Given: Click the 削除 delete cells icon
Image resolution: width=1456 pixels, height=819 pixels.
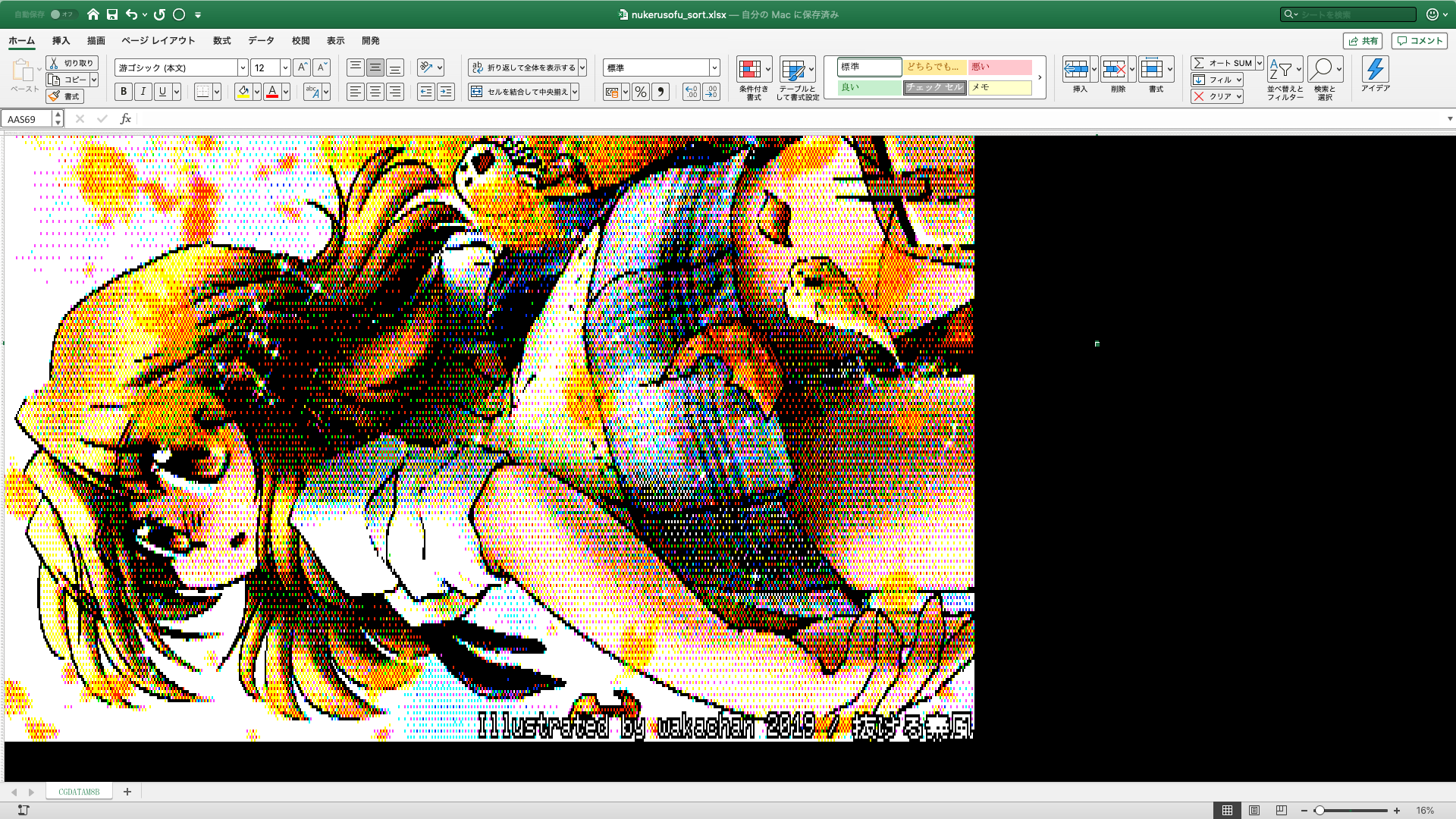Looking at the screenshot, I should click(x=1114, y=70).
